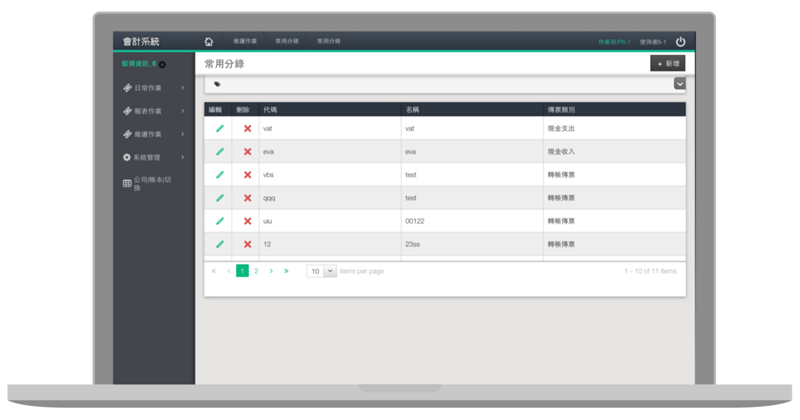Edit the 12 row with pencil icon

click(x=220, y=244)
